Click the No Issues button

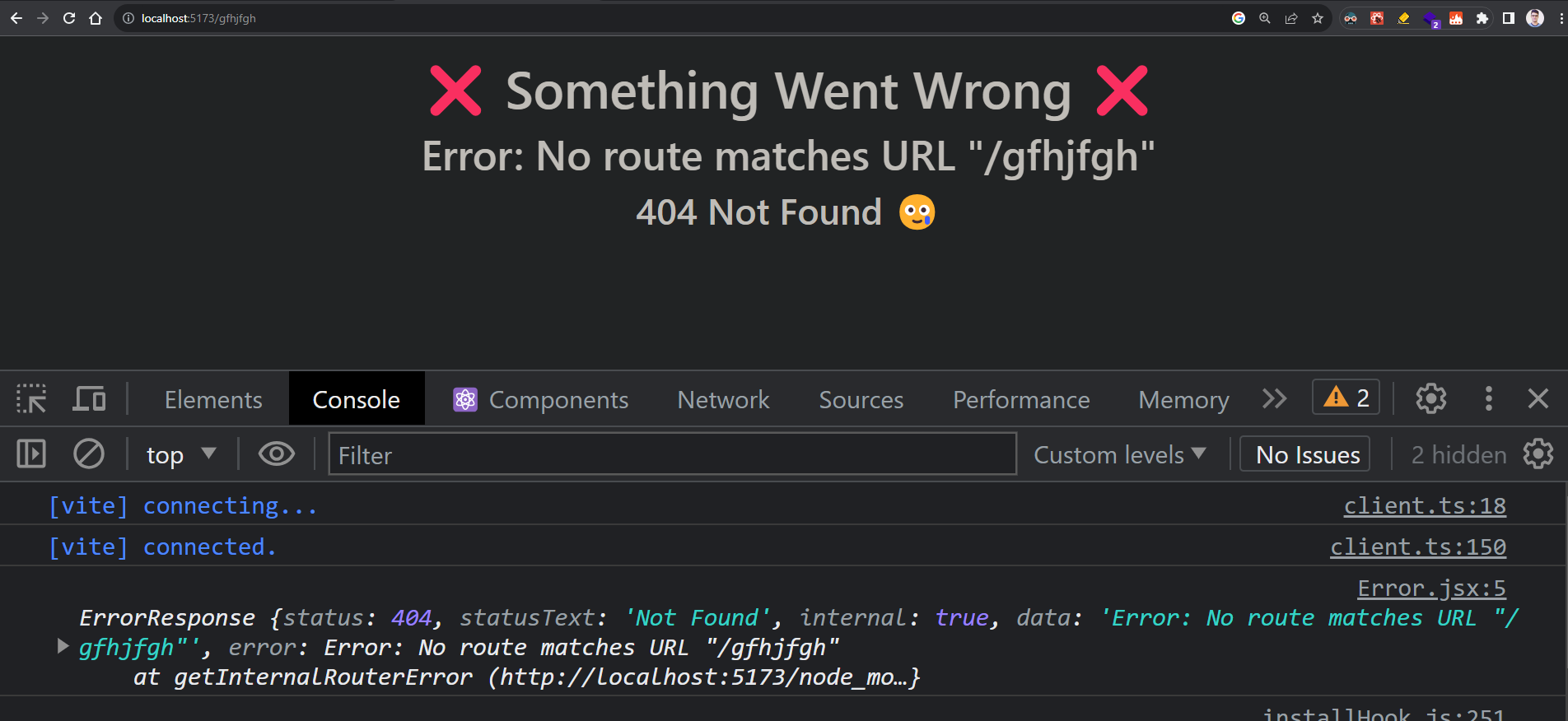click(1307, 454)
